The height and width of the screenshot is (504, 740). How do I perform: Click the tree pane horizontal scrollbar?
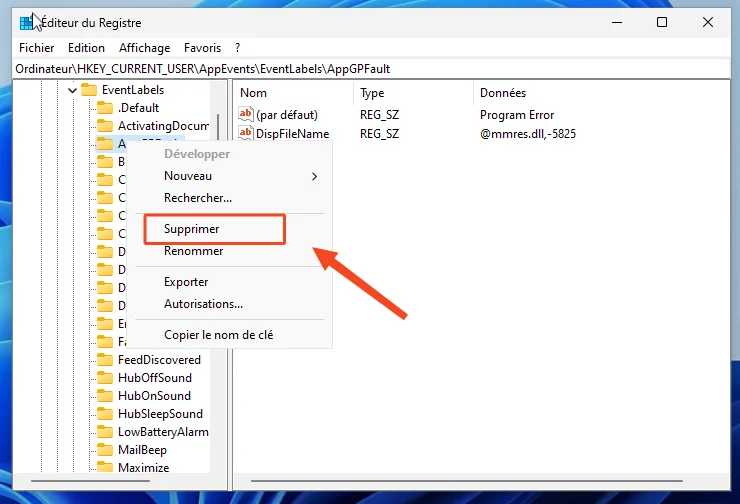pos(91,481)
